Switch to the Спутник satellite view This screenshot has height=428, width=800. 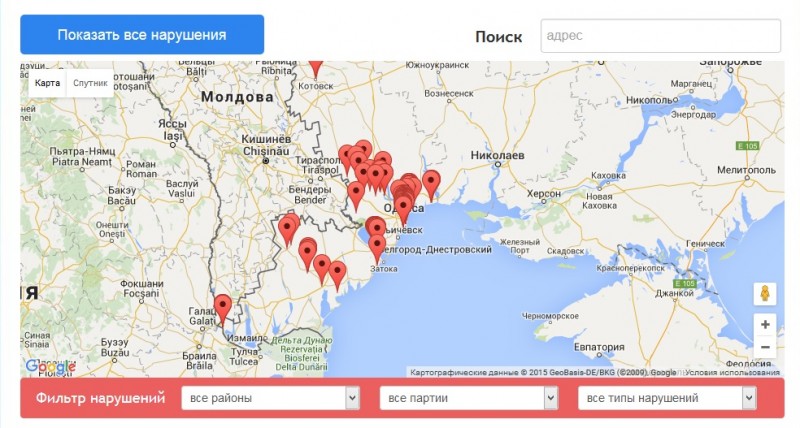(x=90, y=83)
